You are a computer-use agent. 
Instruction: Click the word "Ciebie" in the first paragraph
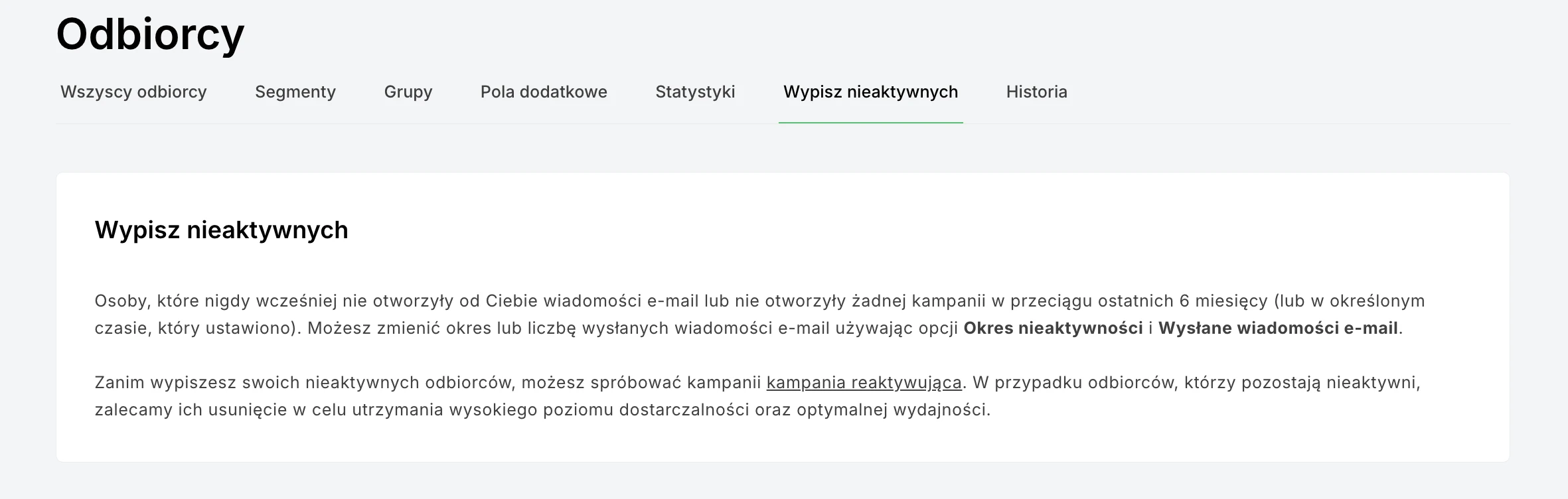point(511,301)
